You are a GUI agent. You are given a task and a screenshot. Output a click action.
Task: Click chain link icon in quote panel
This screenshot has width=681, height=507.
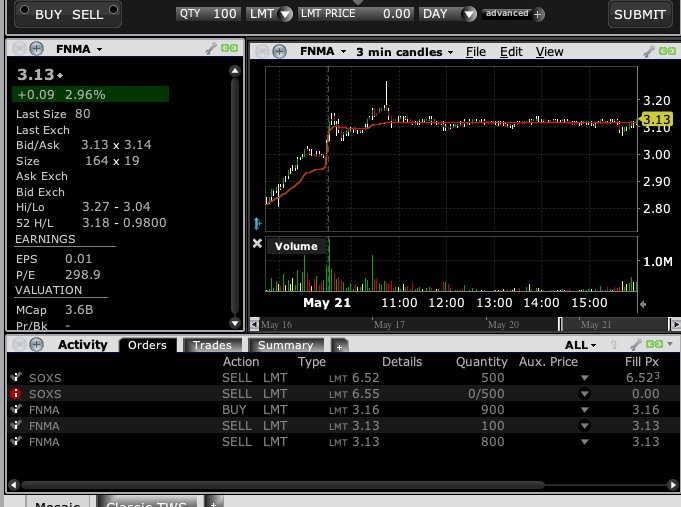(229, 48)
